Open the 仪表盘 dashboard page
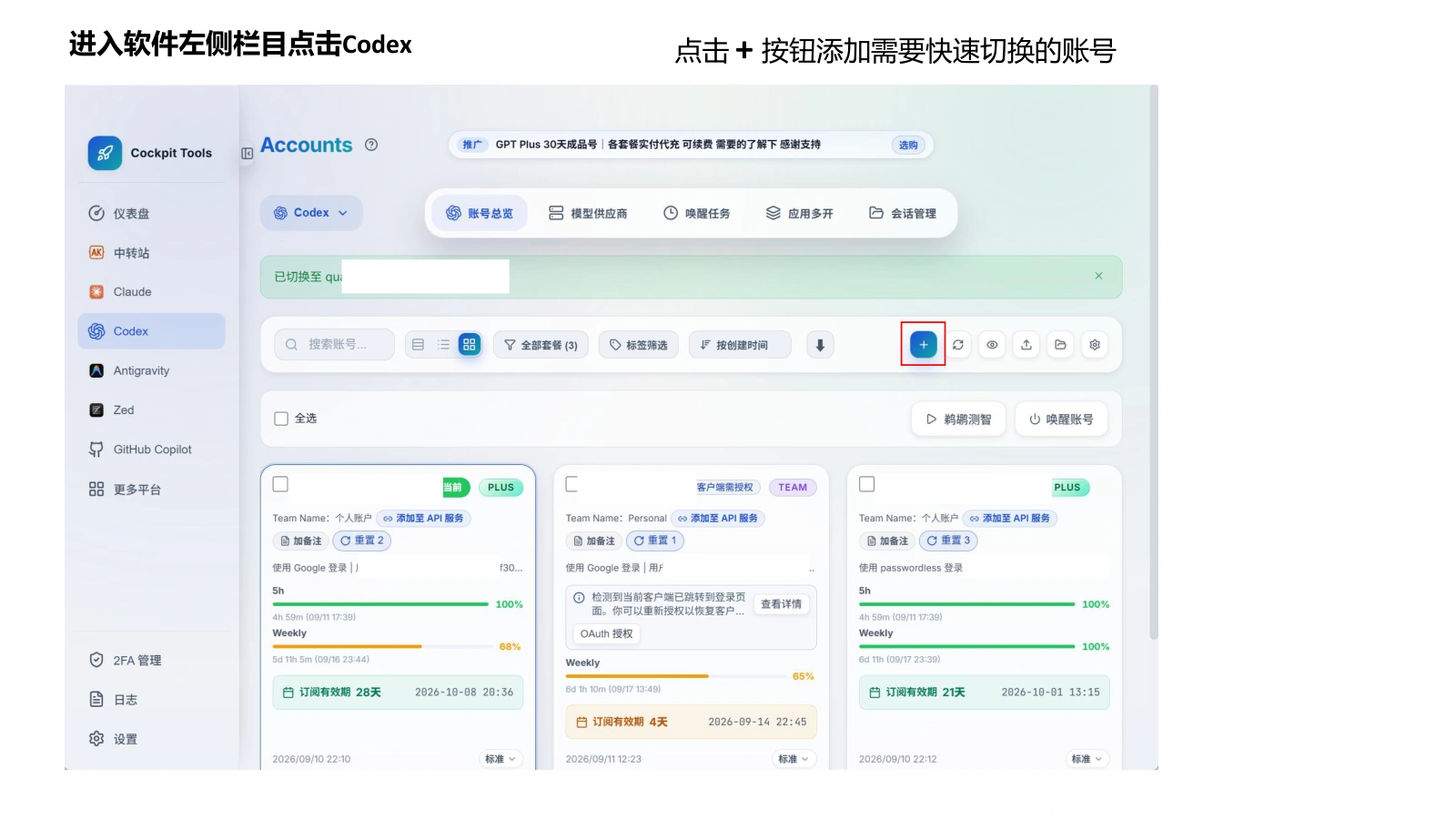This screenshot has width=1456, height=819. click(151, 214)
